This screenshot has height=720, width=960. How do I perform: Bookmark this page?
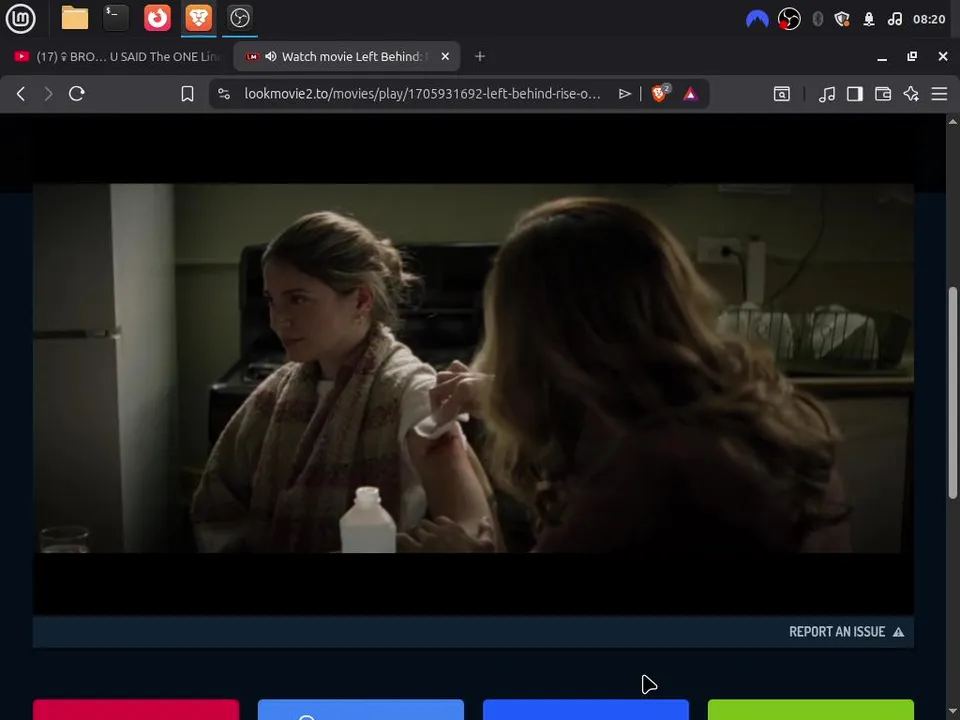(187, 94)
